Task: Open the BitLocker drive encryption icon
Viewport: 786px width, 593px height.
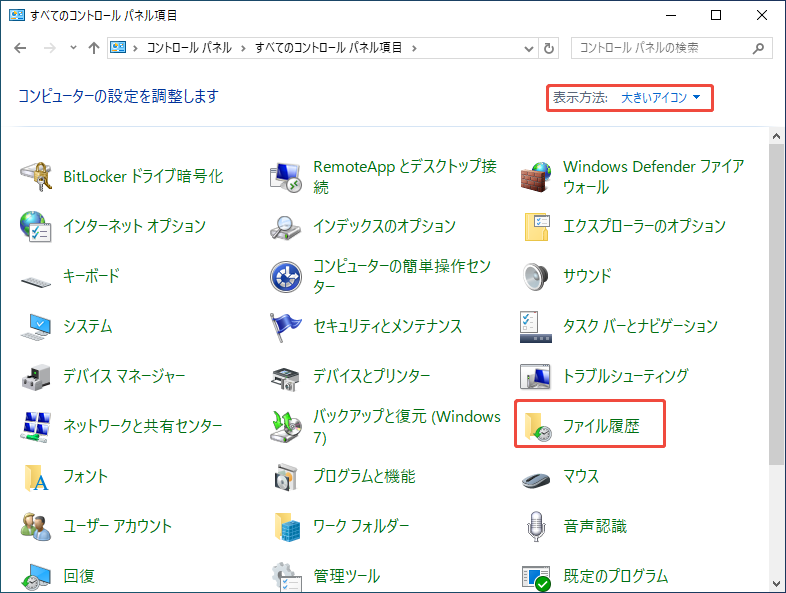Action: 36,176
